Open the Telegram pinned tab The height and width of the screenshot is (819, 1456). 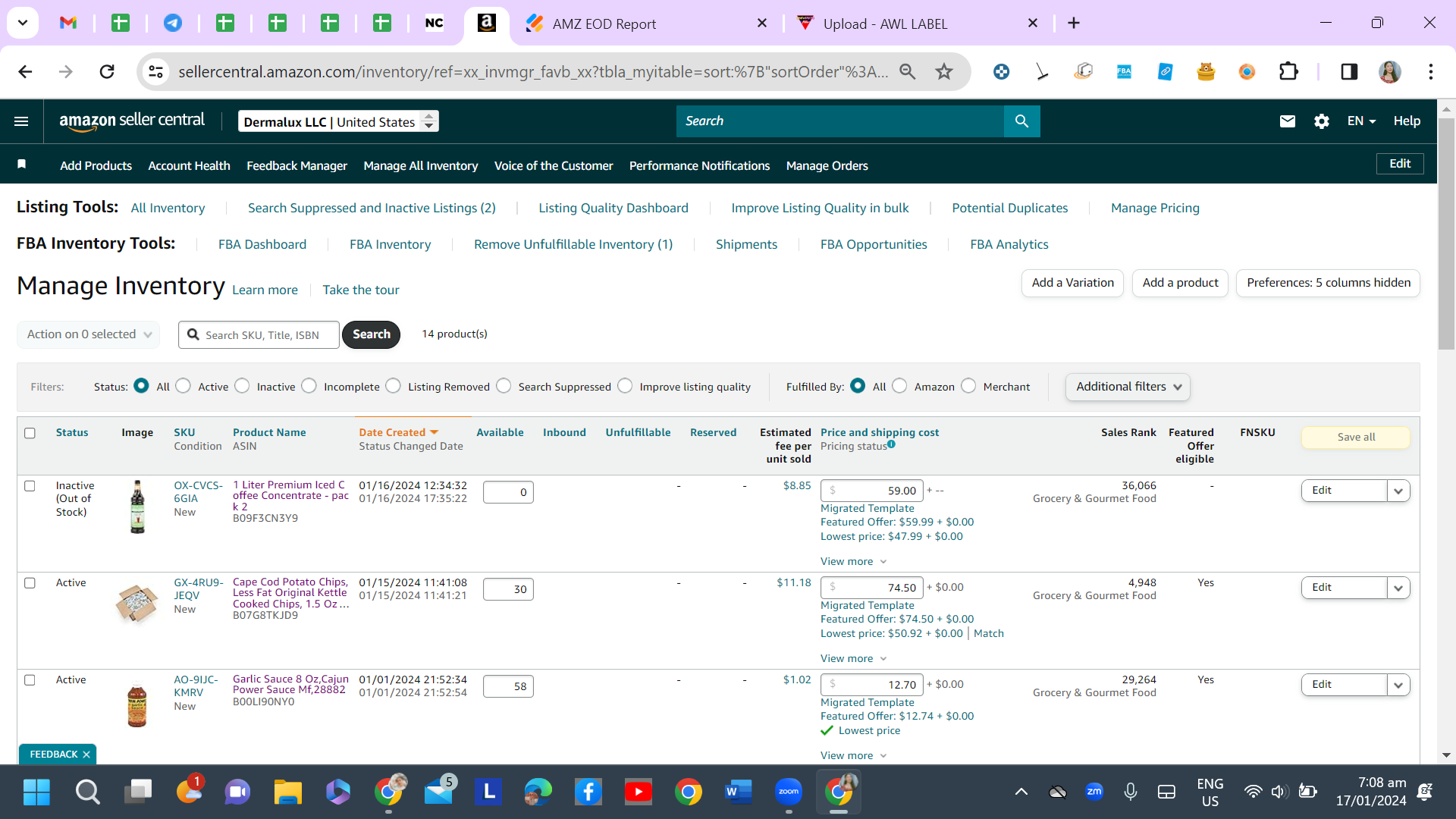(173, 23)
